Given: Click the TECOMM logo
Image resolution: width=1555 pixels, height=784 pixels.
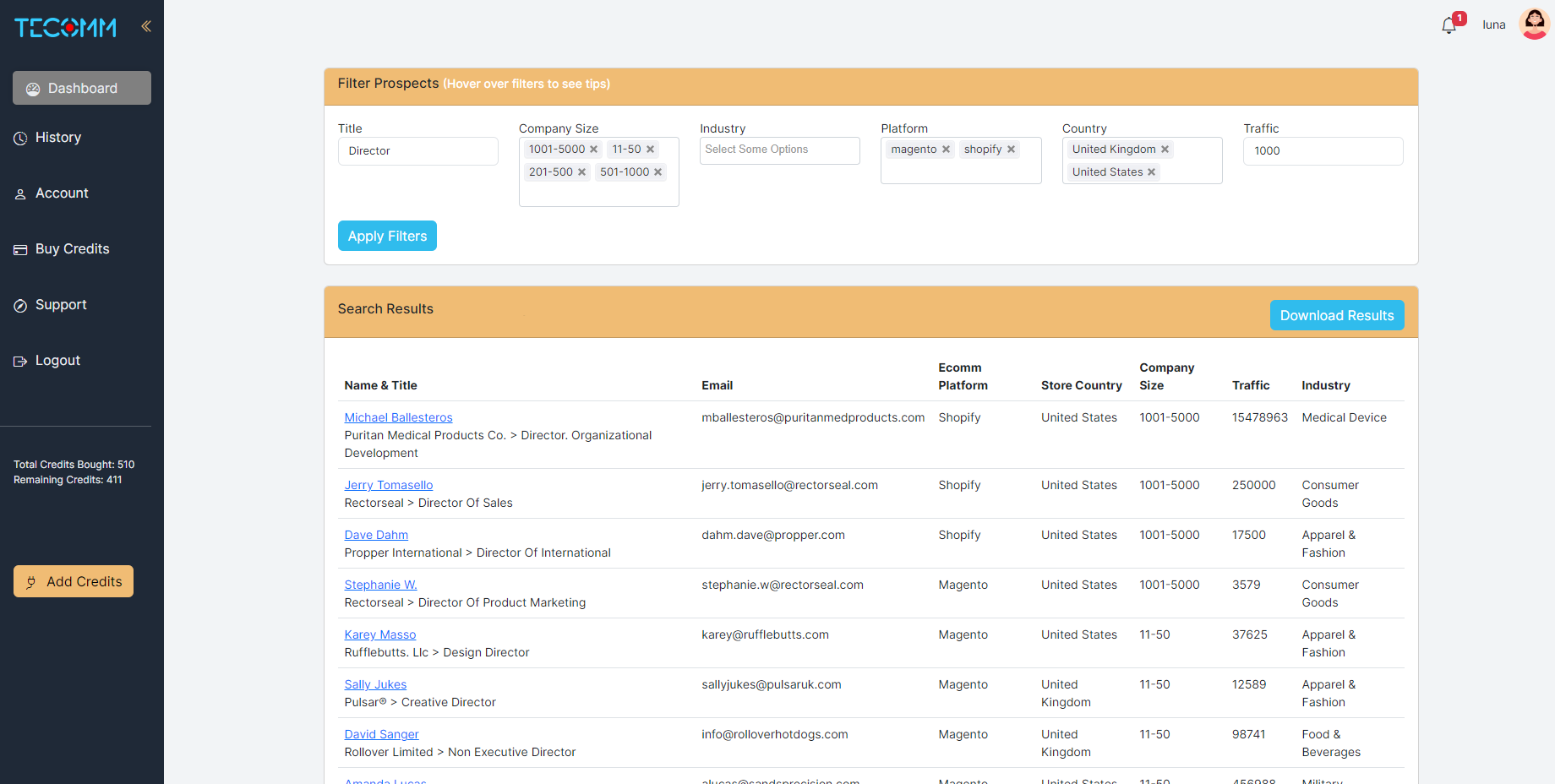Looking at the screenshot, I should pos(65,28).
